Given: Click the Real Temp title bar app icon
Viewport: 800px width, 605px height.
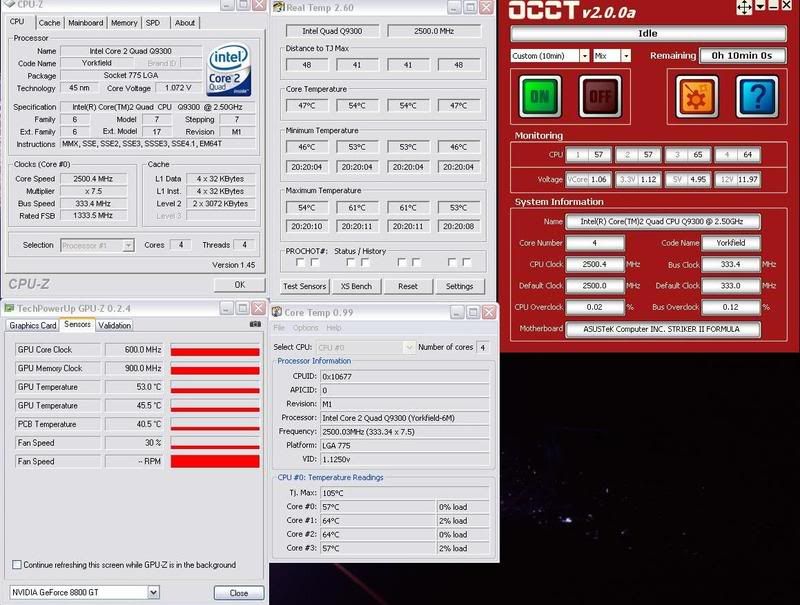Looking at the screenshot, I should 278,7.
